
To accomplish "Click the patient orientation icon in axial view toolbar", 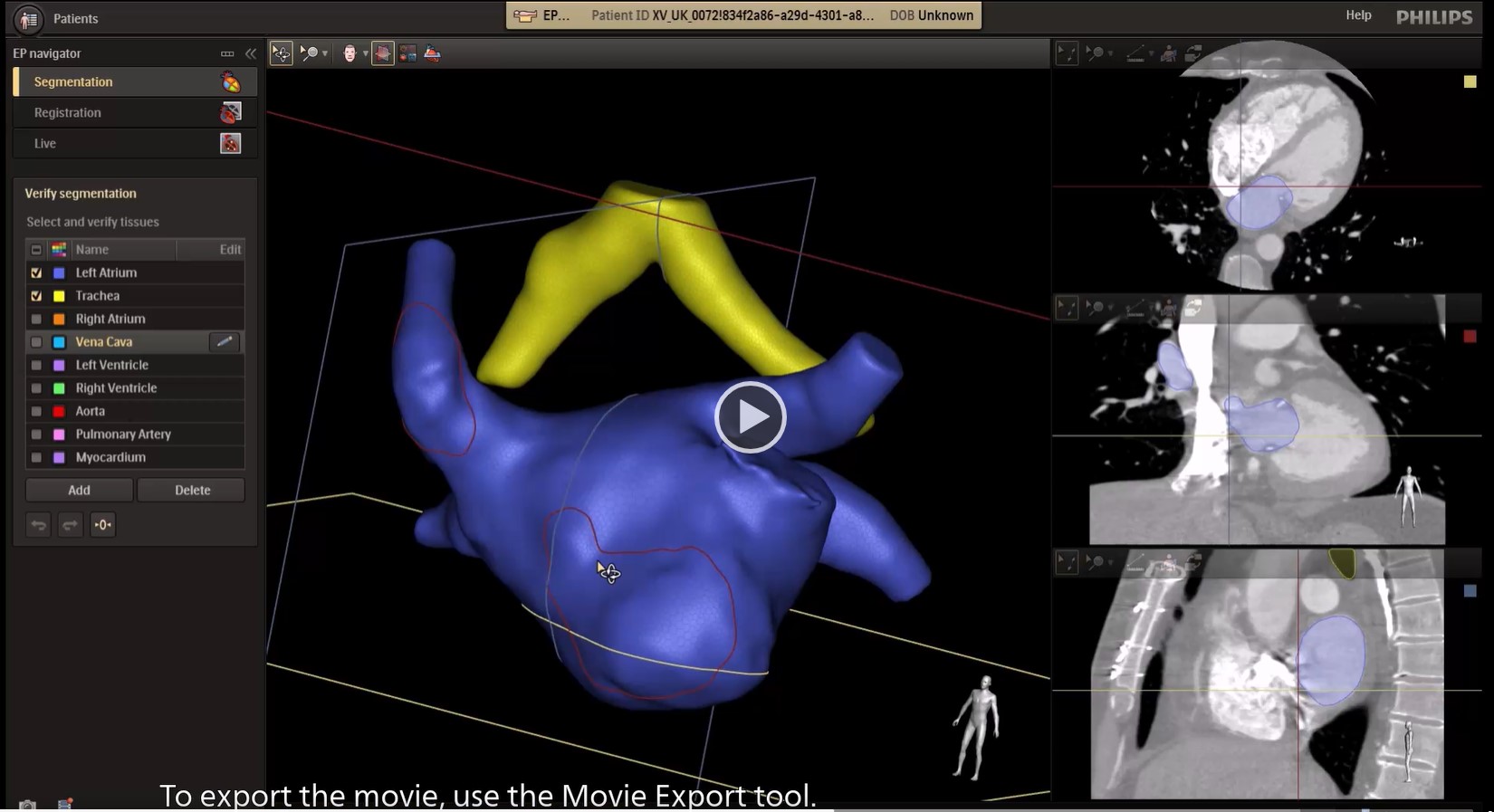I will (1169, 54).
